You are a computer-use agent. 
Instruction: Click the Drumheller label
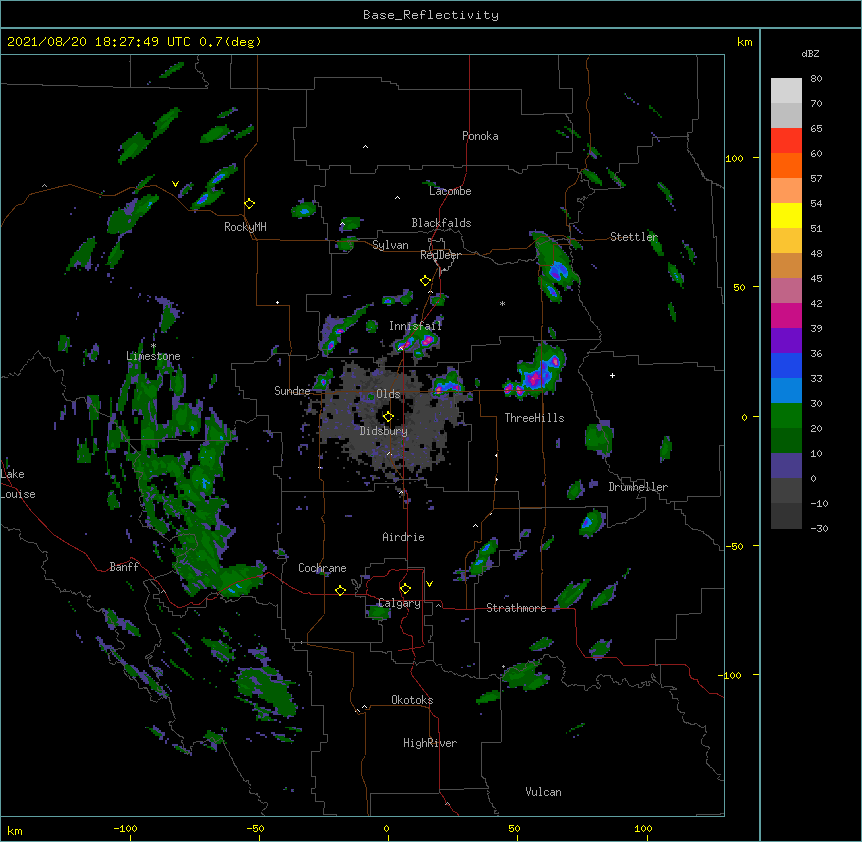638,487
